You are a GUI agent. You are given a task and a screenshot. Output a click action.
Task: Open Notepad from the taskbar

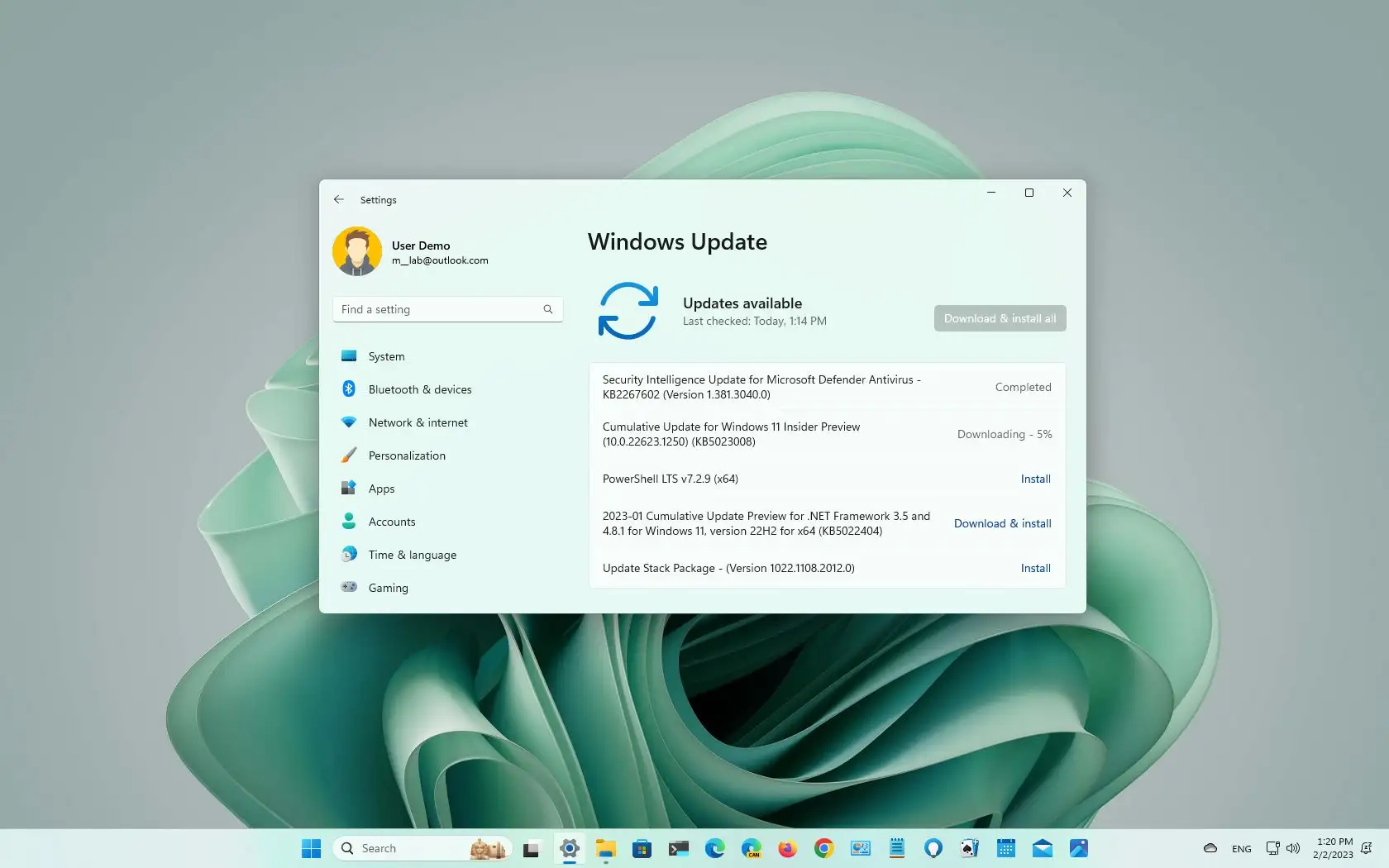(896, 848)
